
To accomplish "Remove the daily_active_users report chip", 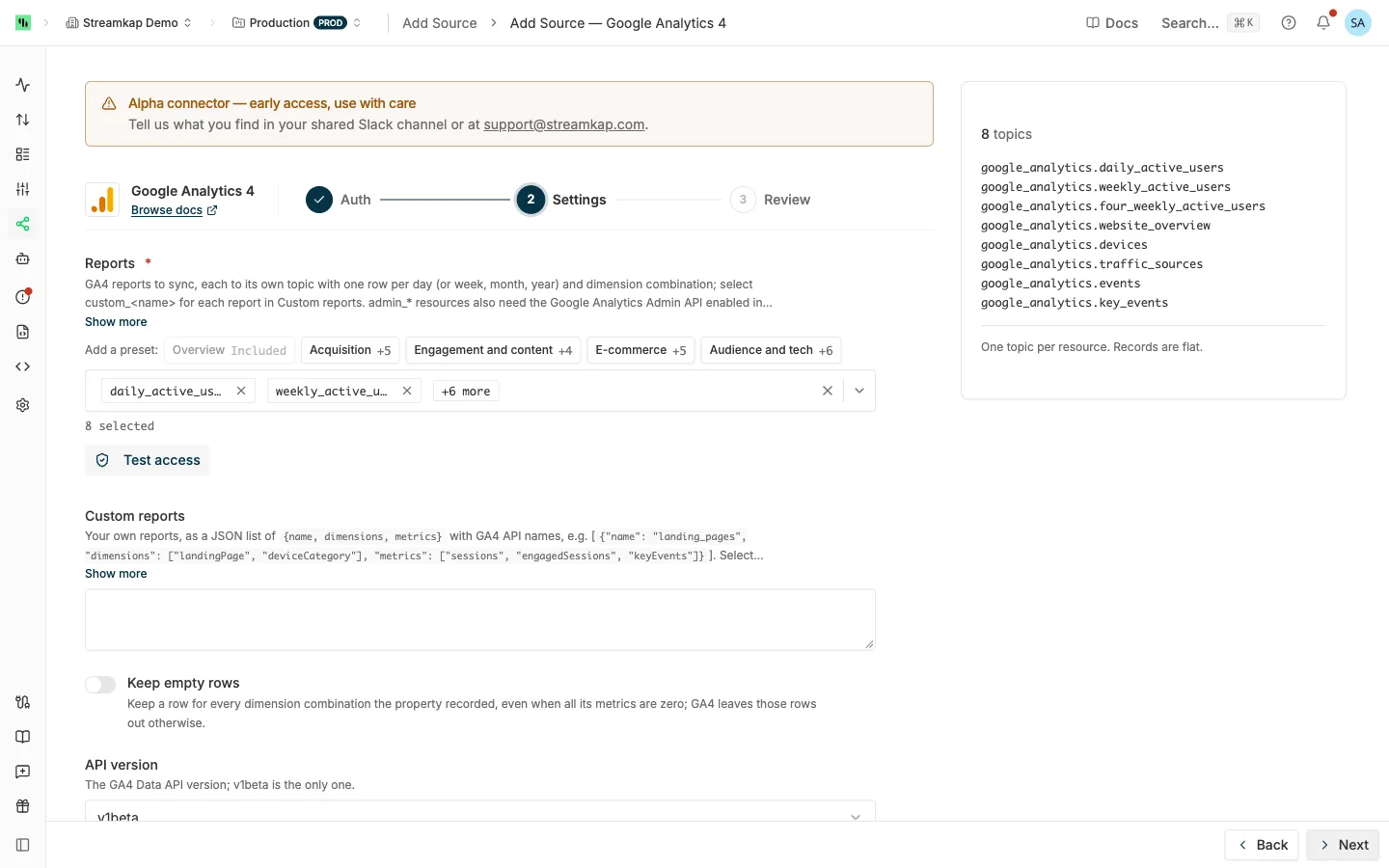I will [x=241, y=392].
